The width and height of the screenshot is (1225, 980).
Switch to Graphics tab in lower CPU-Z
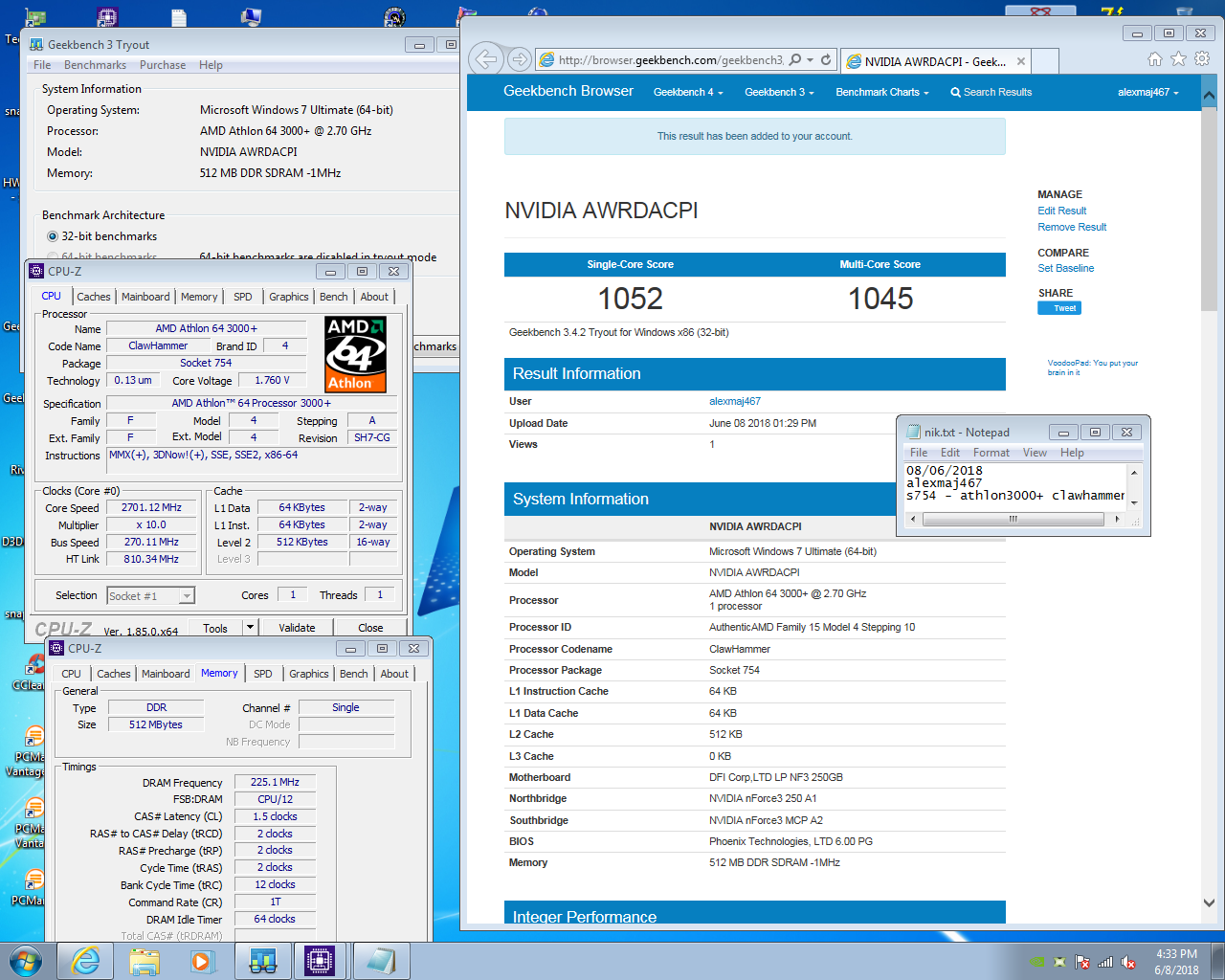pyautogui.click(x=309, y=674)
